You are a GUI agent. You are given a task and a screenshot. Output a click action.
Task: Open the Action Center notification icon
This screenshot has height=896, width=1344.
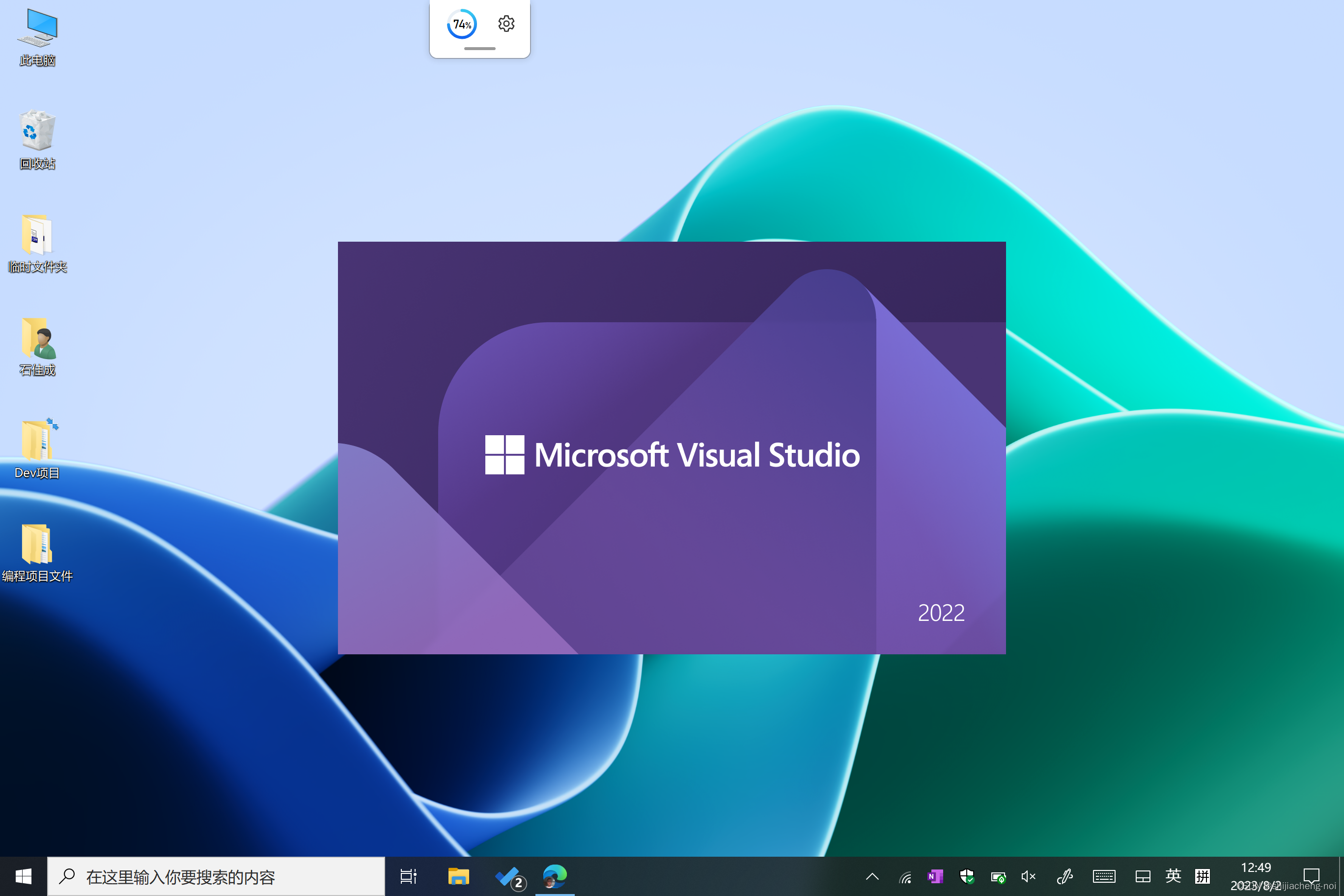pos(1312,876)
